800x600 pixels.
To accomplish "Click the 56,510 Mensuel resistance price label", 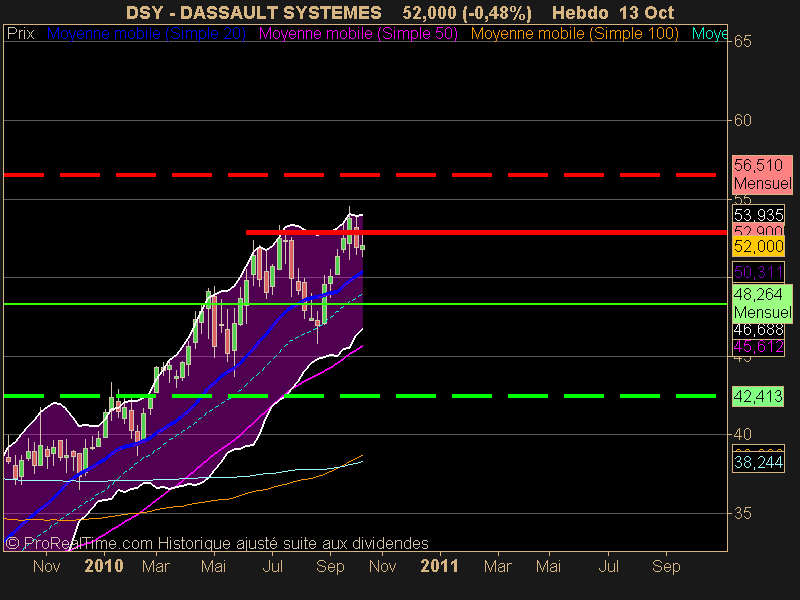I will (762, 174).
